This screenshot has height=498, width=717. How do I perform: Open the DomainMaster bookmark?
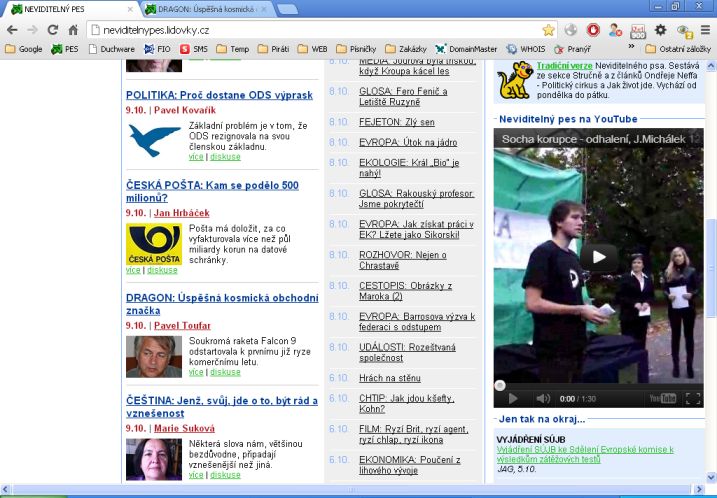pyautogui.click(x=466, y=49)
